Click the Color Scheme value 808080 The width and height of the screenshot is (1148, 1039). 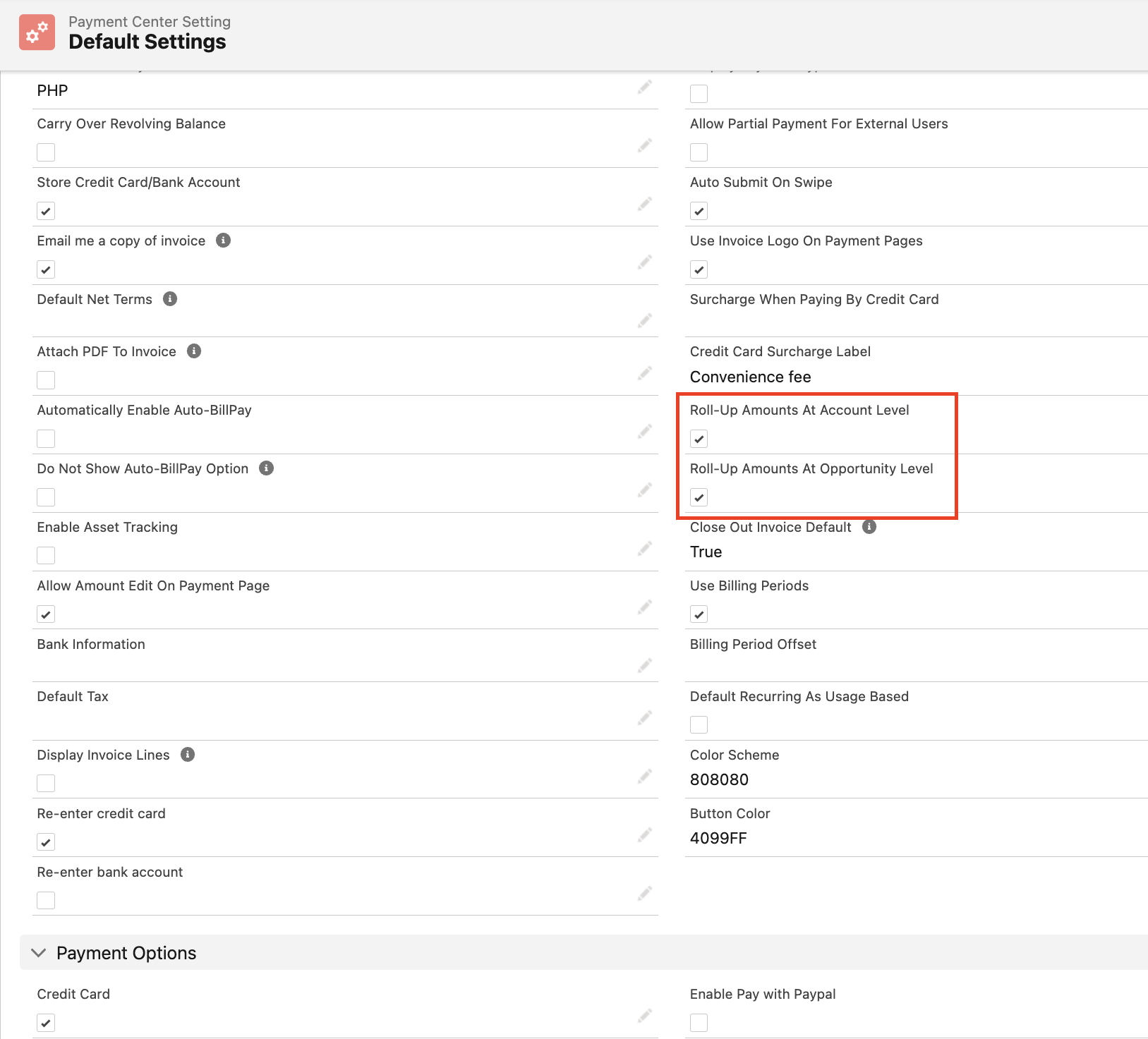(x=719, y=779)
